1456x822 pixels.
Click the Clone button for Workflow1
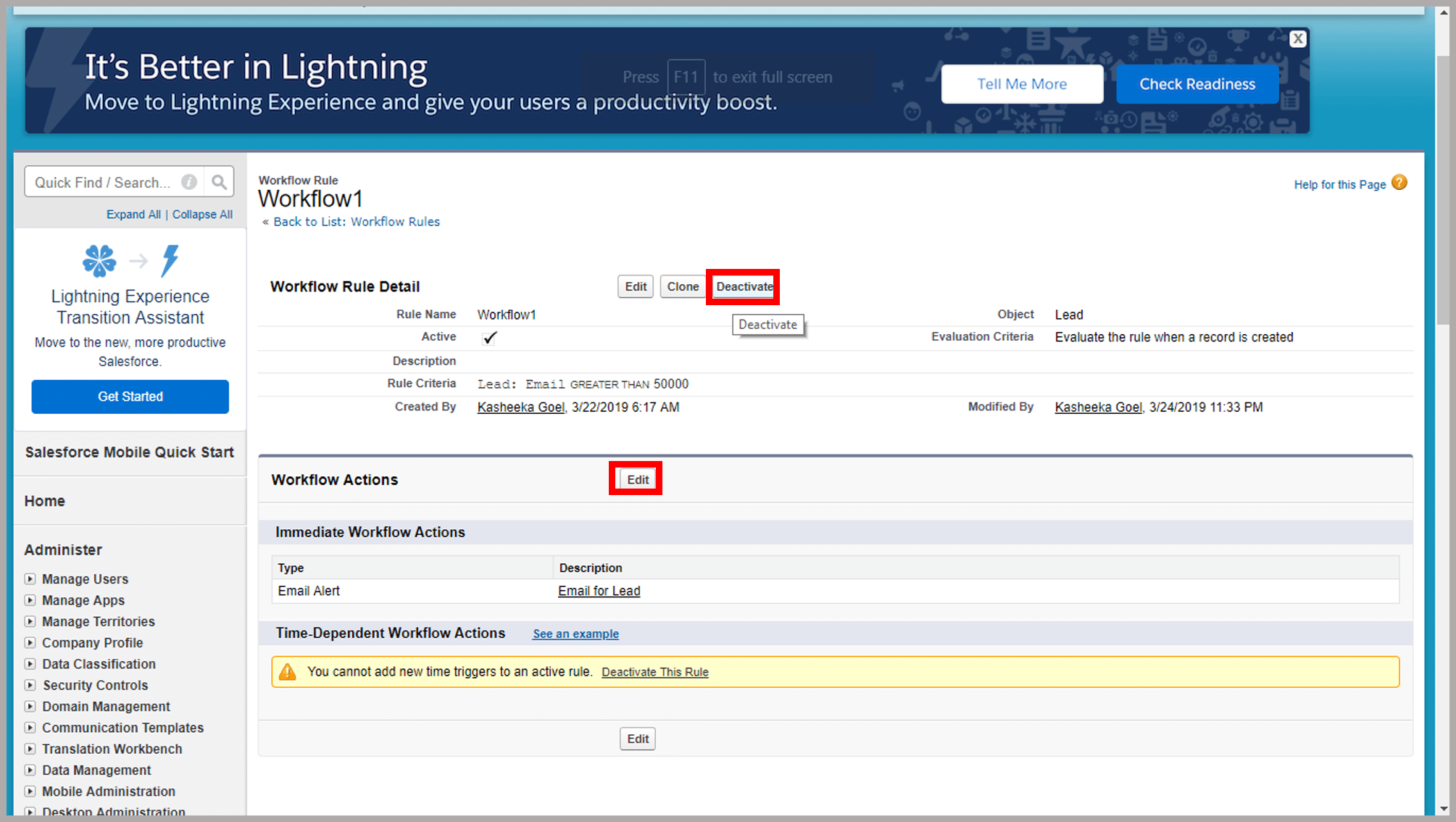point(682,286)
